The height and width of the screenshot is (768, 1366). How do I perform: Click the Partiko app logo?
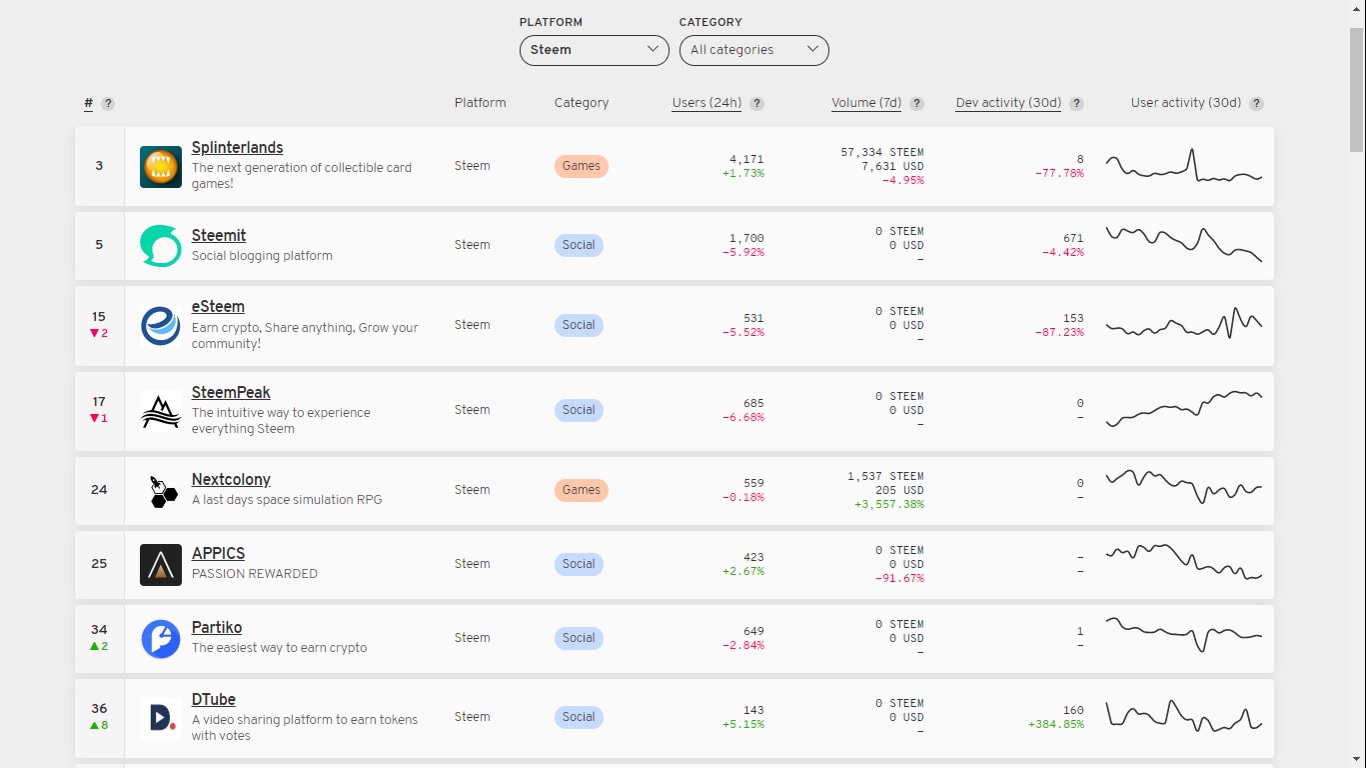click(x=160, y=639)
